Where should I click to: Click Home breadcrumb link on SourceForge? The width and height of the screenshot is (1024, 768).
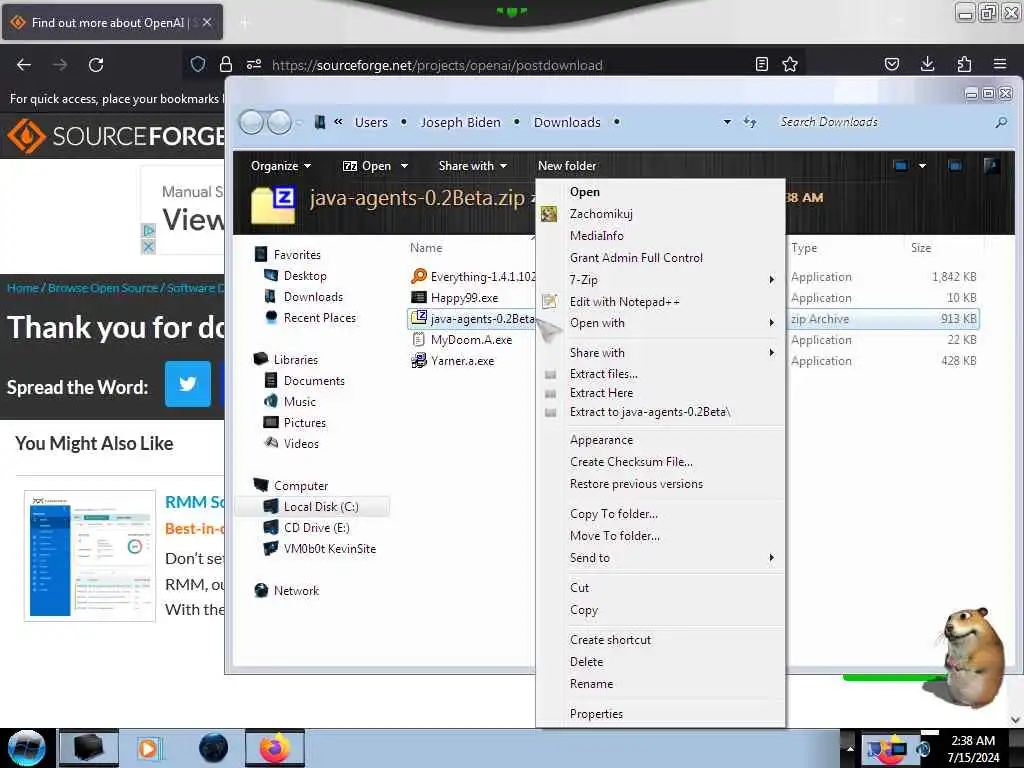(x=22, y=288)
